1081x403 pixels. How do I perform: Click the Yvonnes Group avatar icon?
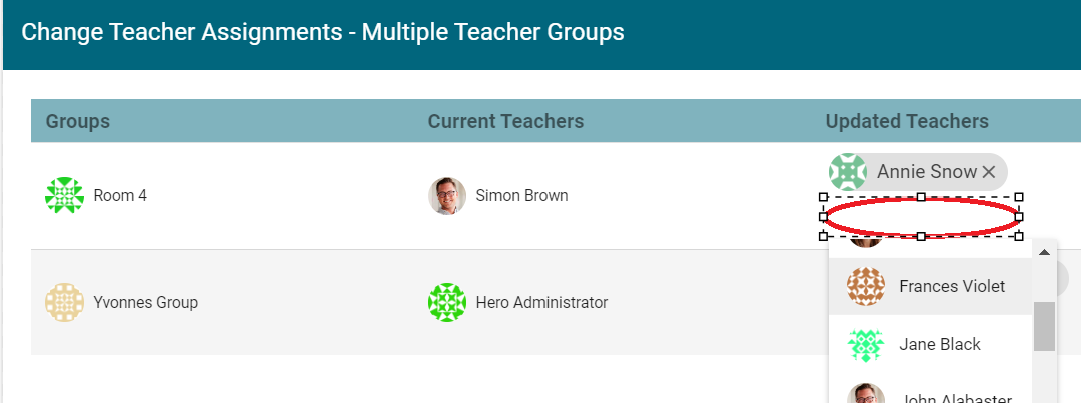64,302
